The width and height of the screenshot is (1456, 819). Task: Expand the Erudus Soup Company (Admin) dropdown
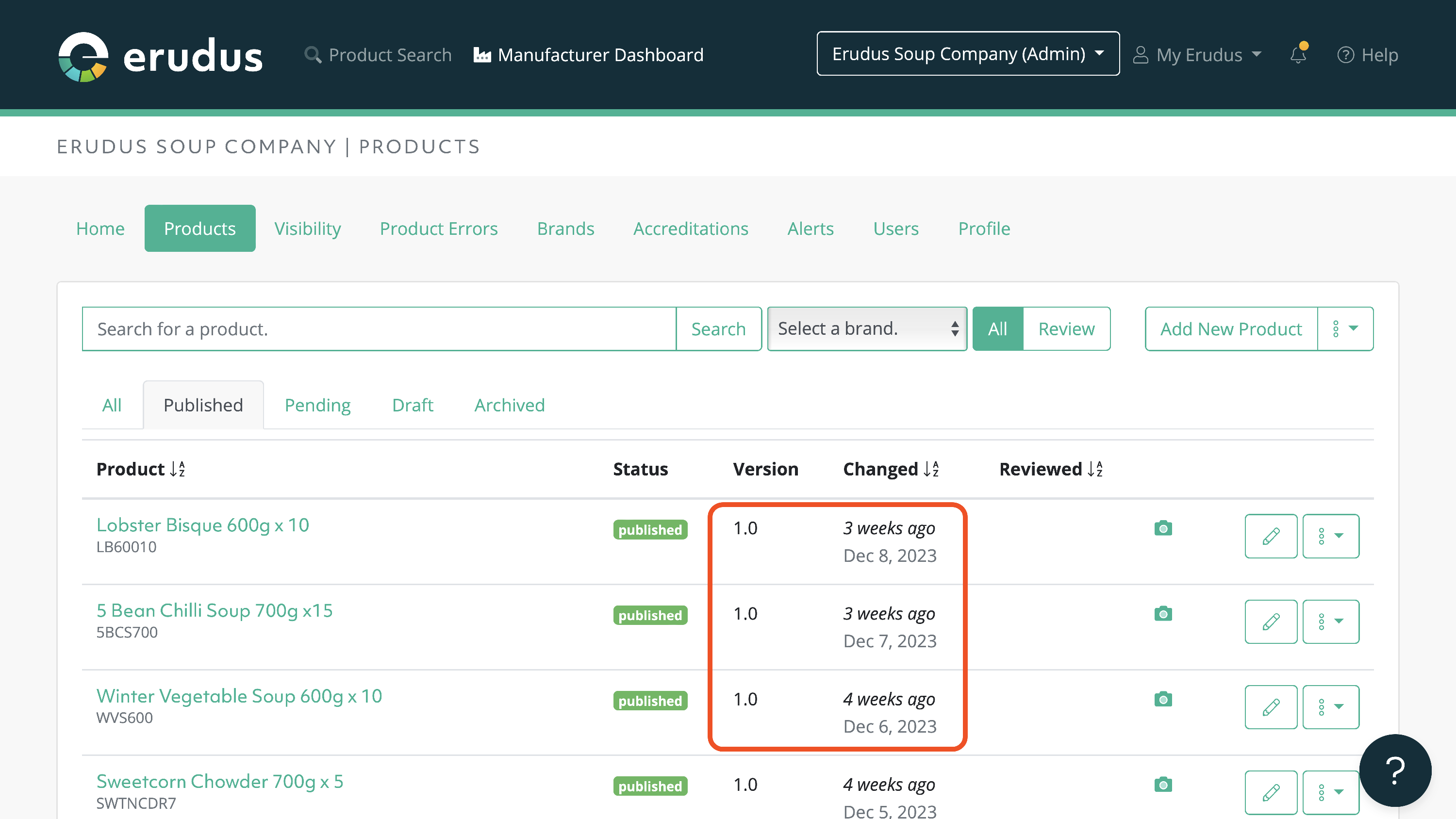(968, 54)
